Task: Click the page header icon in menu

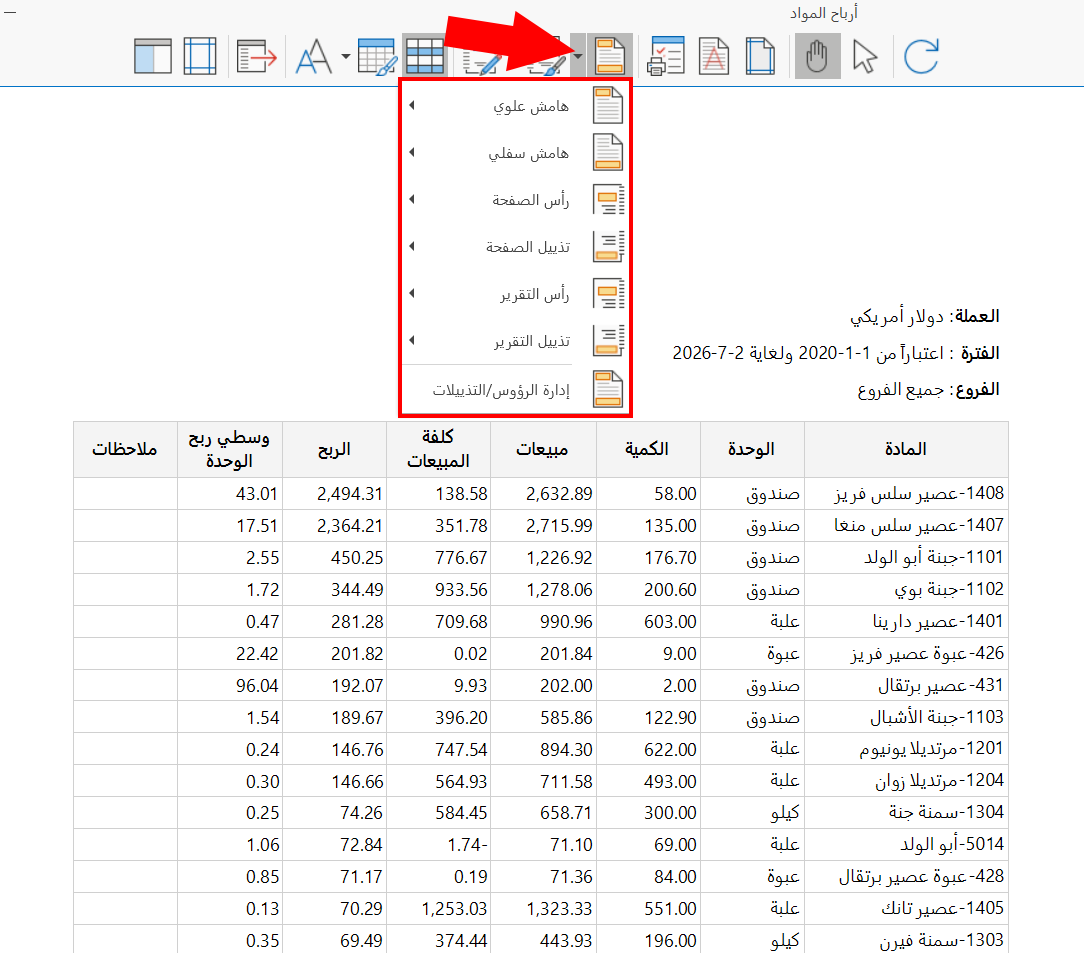Action: click(608, 200)
